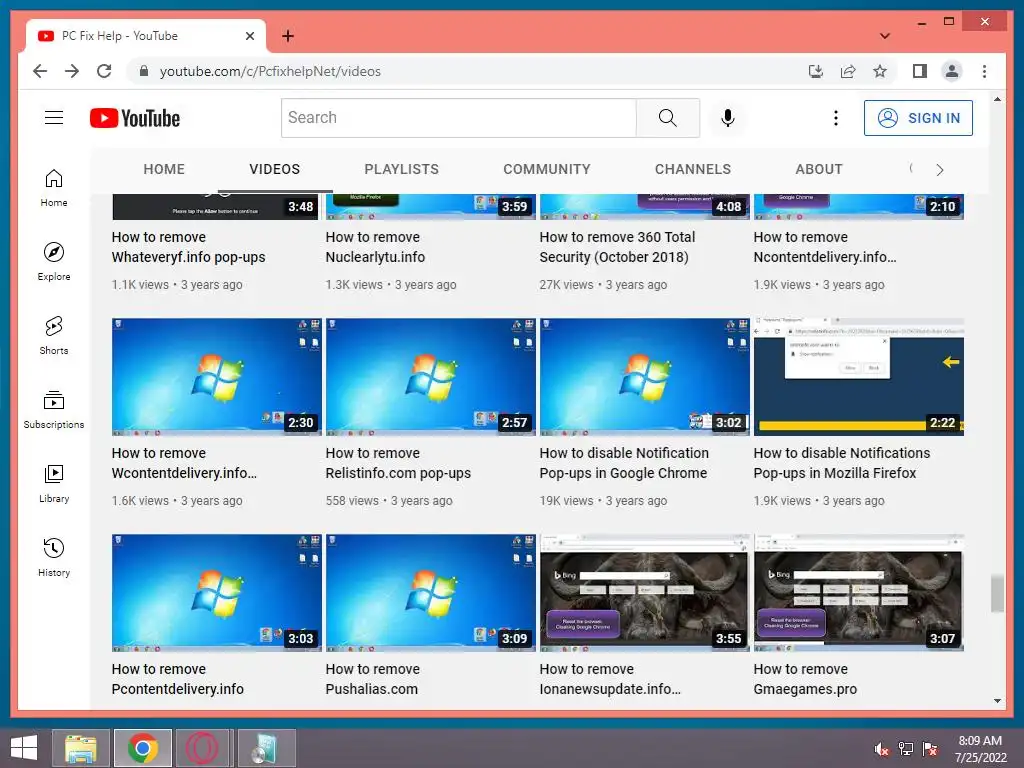Open Chrome profile avatar
Screen dimensions: 1024x768
(952, 71)
